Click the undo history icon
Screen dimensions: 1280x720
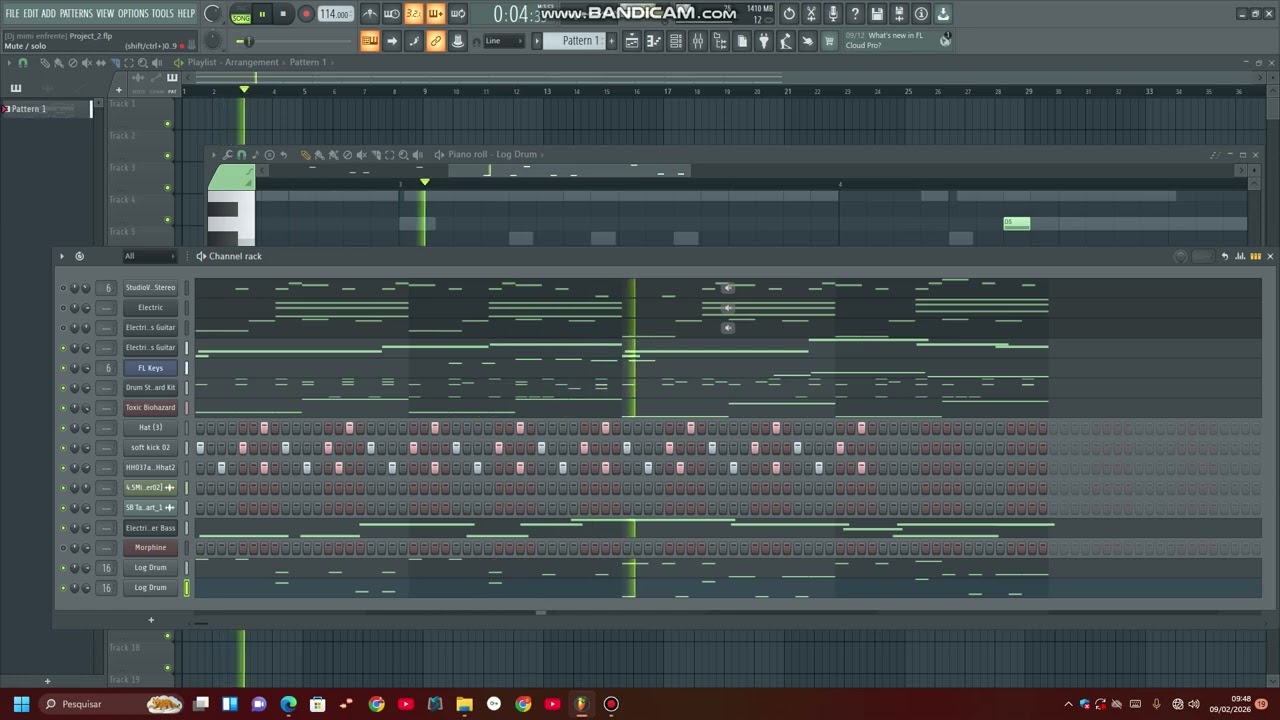789,14
